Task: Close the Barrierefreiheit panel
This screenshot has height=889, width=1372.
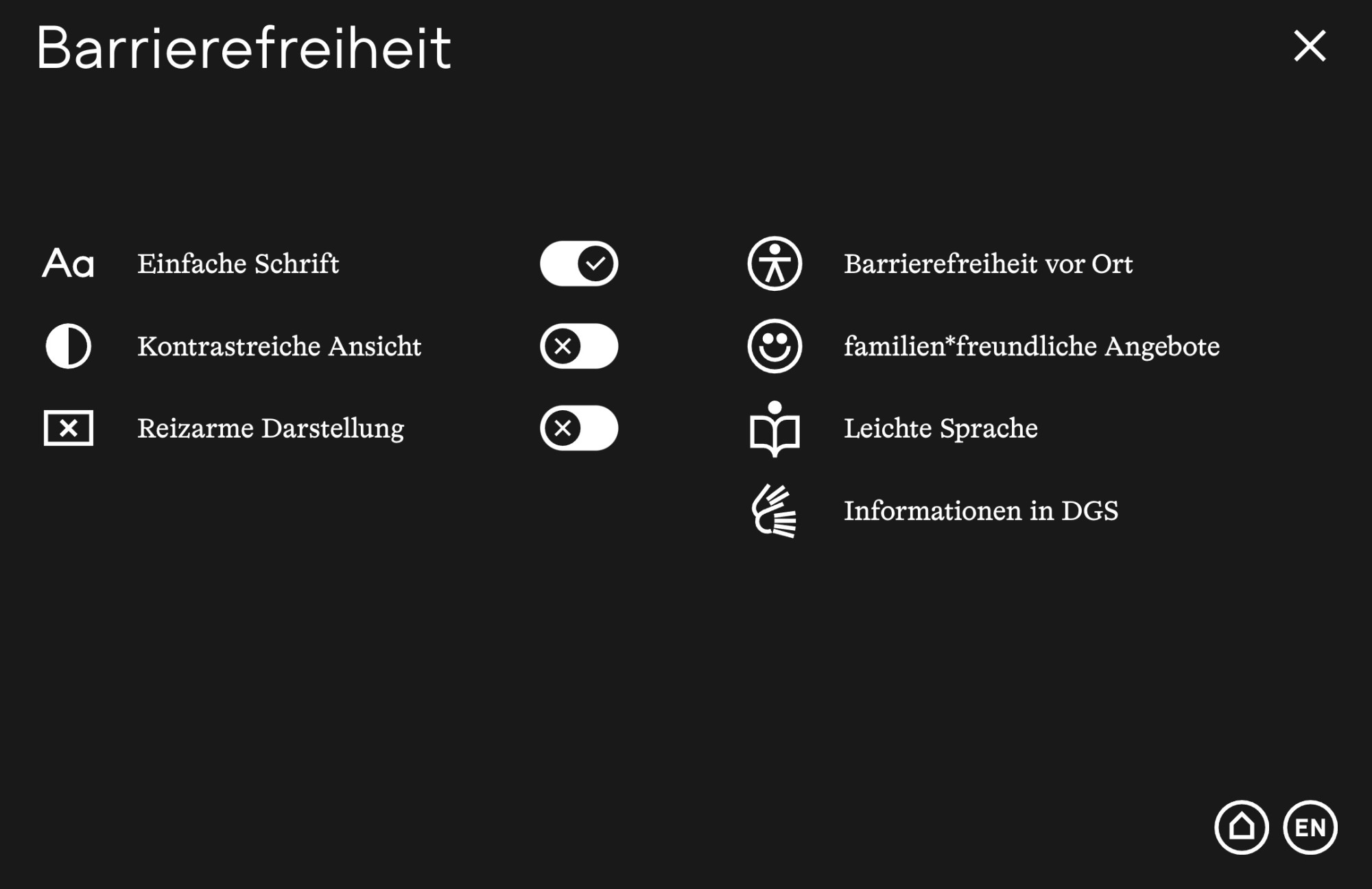Action: point(1310,46)
